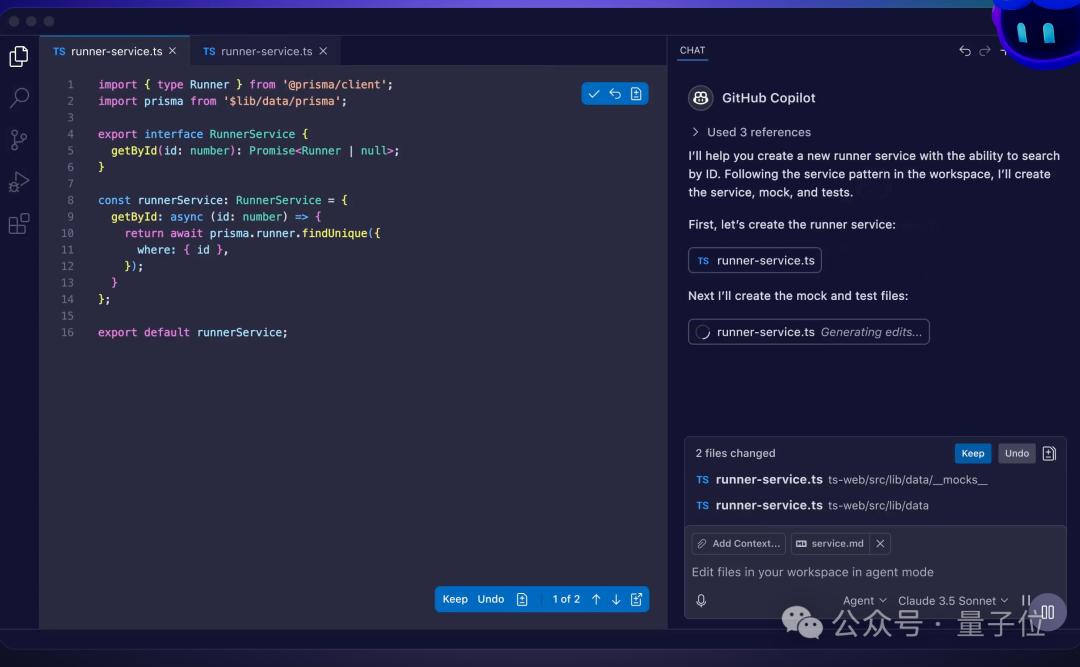
Task: Open the Agent mode dropdown
Action: (x=863, y=600)
